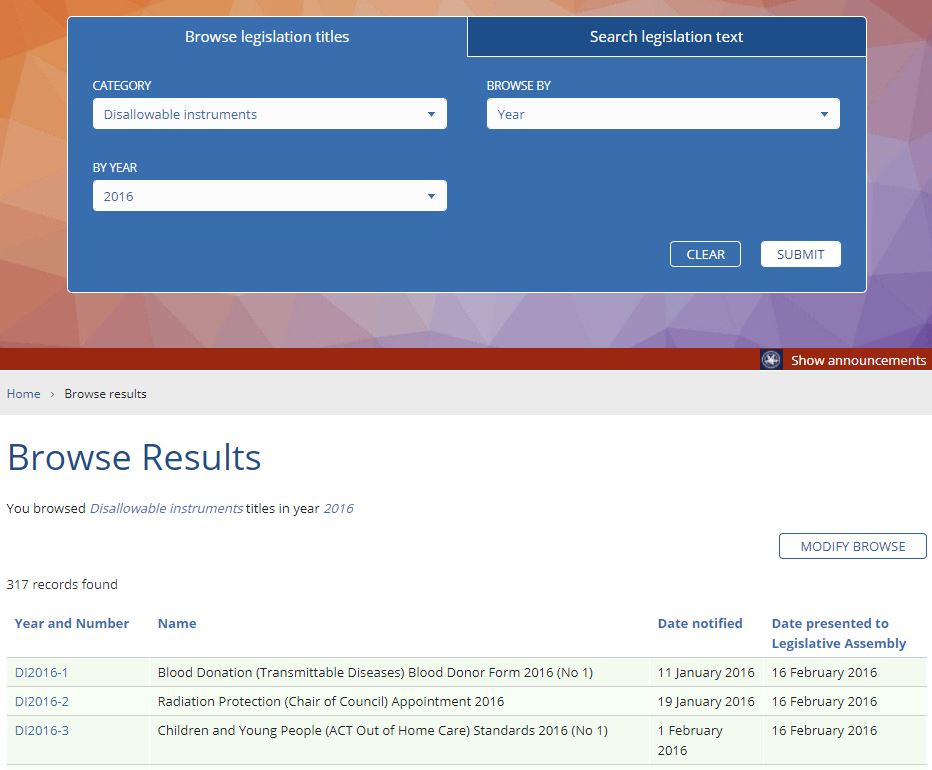Image resolution: width=932 pixels, height=770 pixels.
Task: Switch to Search legislation text tab
Action: tap(666, 37)
